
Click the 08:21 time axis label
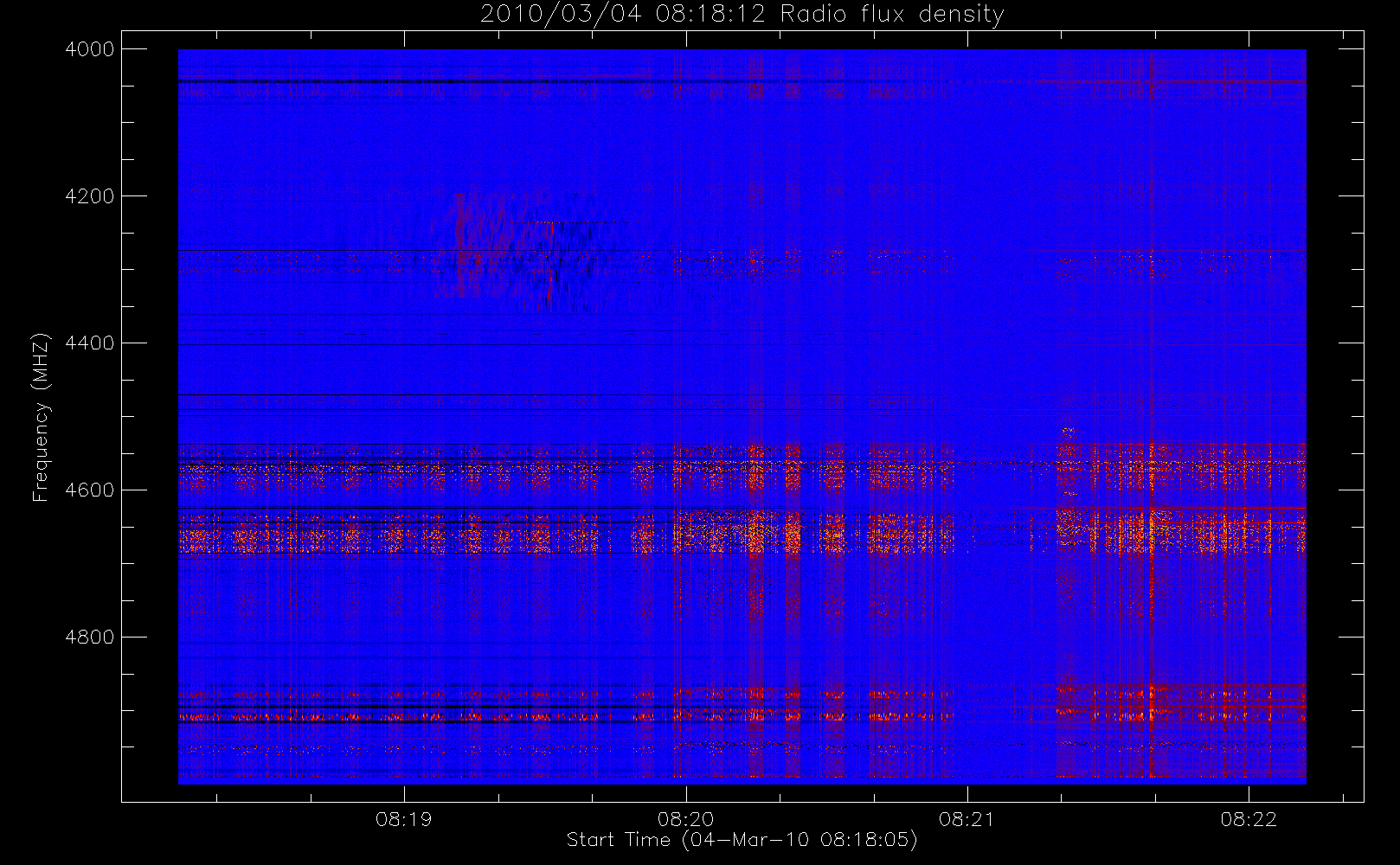[x=967, y=819]
